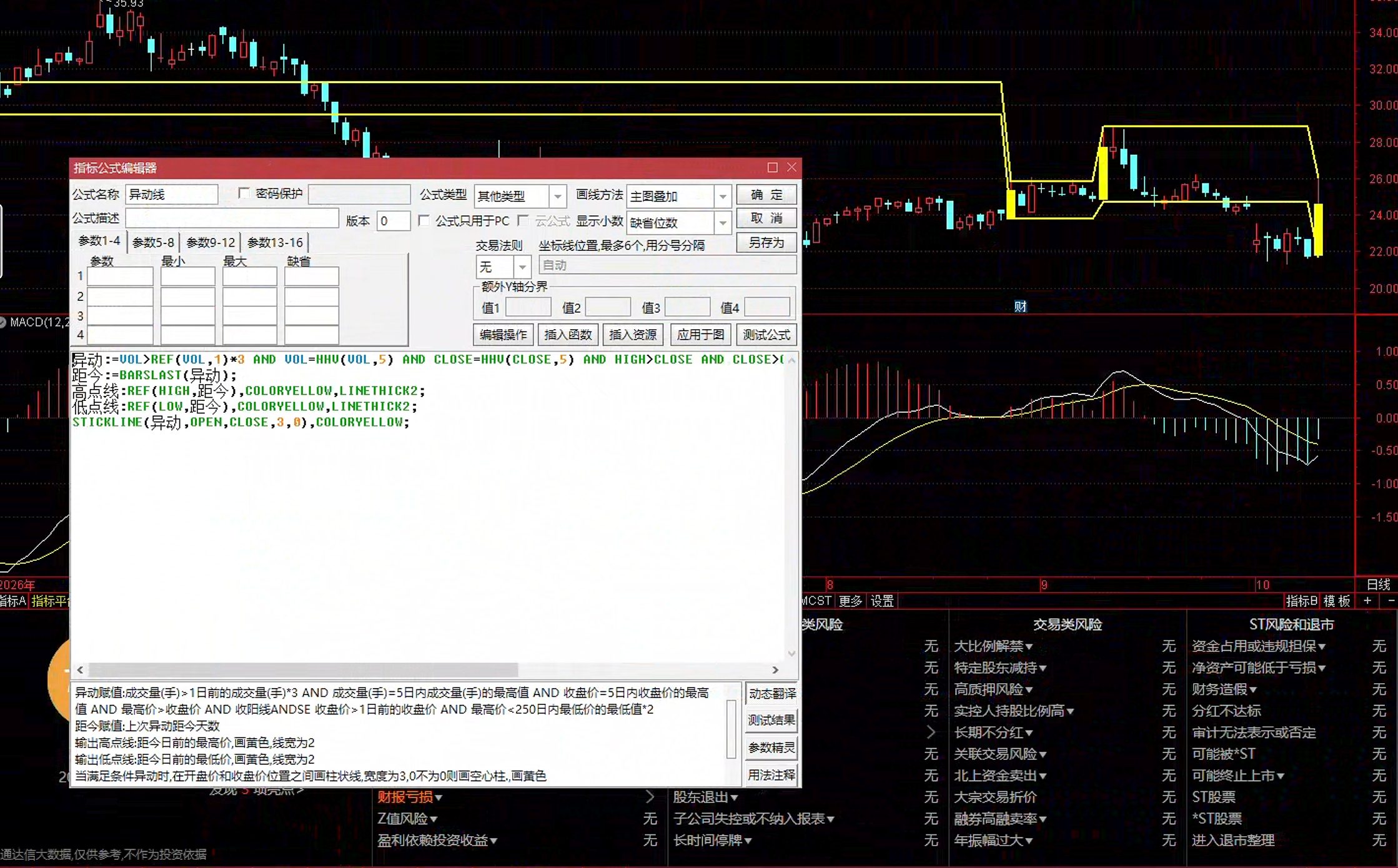1398x868 pixels.
Task: Check the 公式只用于PC option
Action: 424,220
